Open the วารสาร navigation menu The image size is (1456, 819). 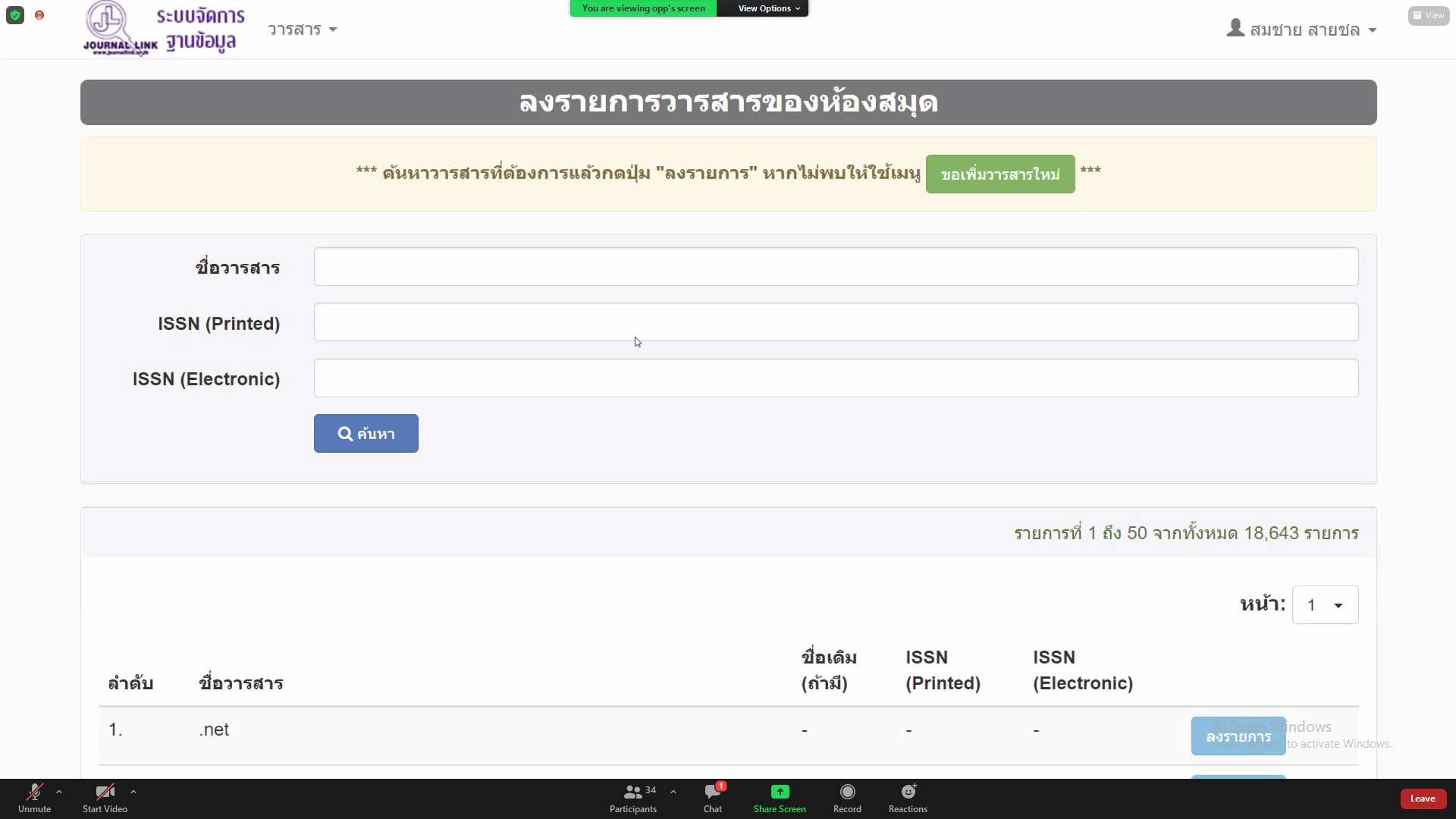(x=302, y=30)
